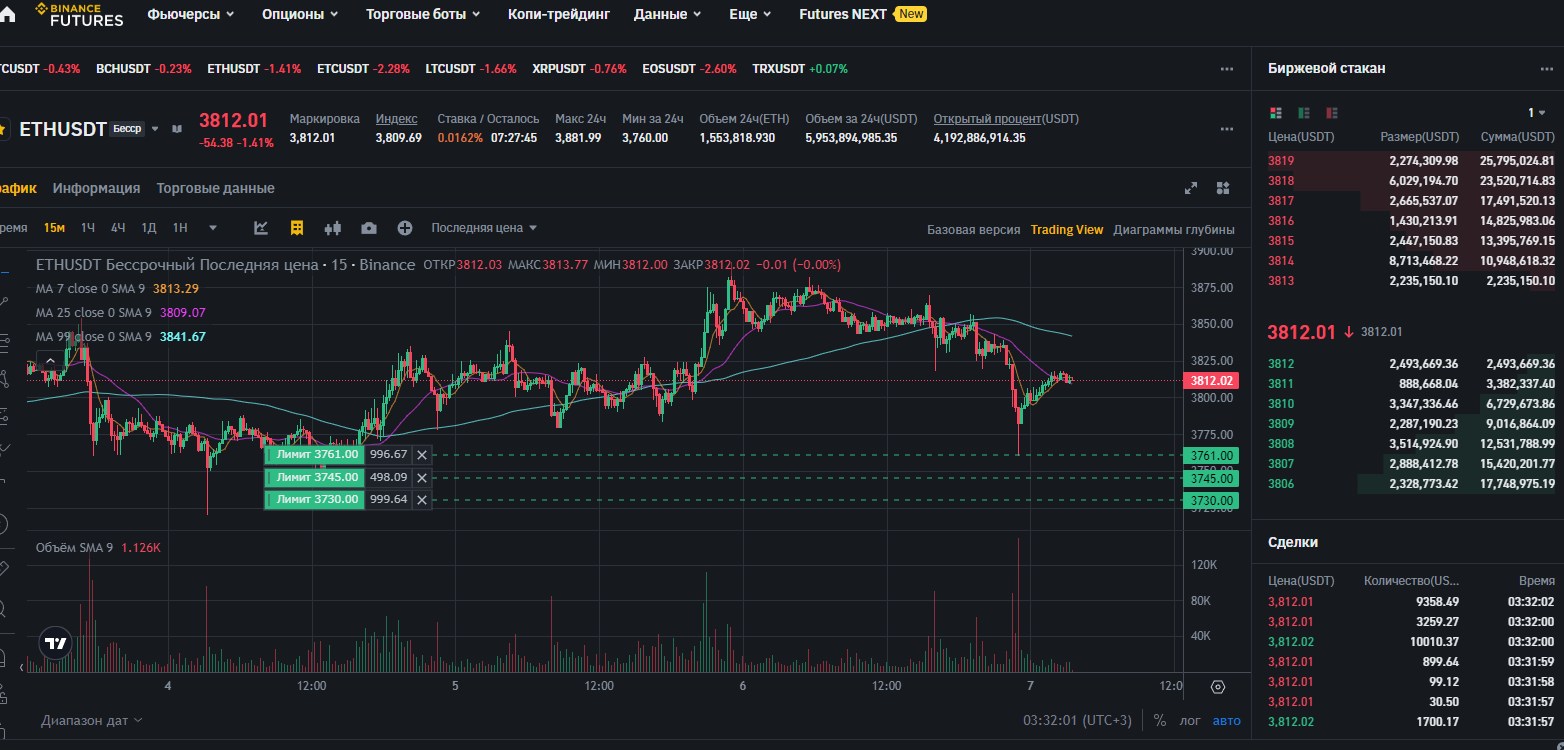Cancel the limit order at 3745.00
The height and width of the screenshot is (750, 1564).
421,477
